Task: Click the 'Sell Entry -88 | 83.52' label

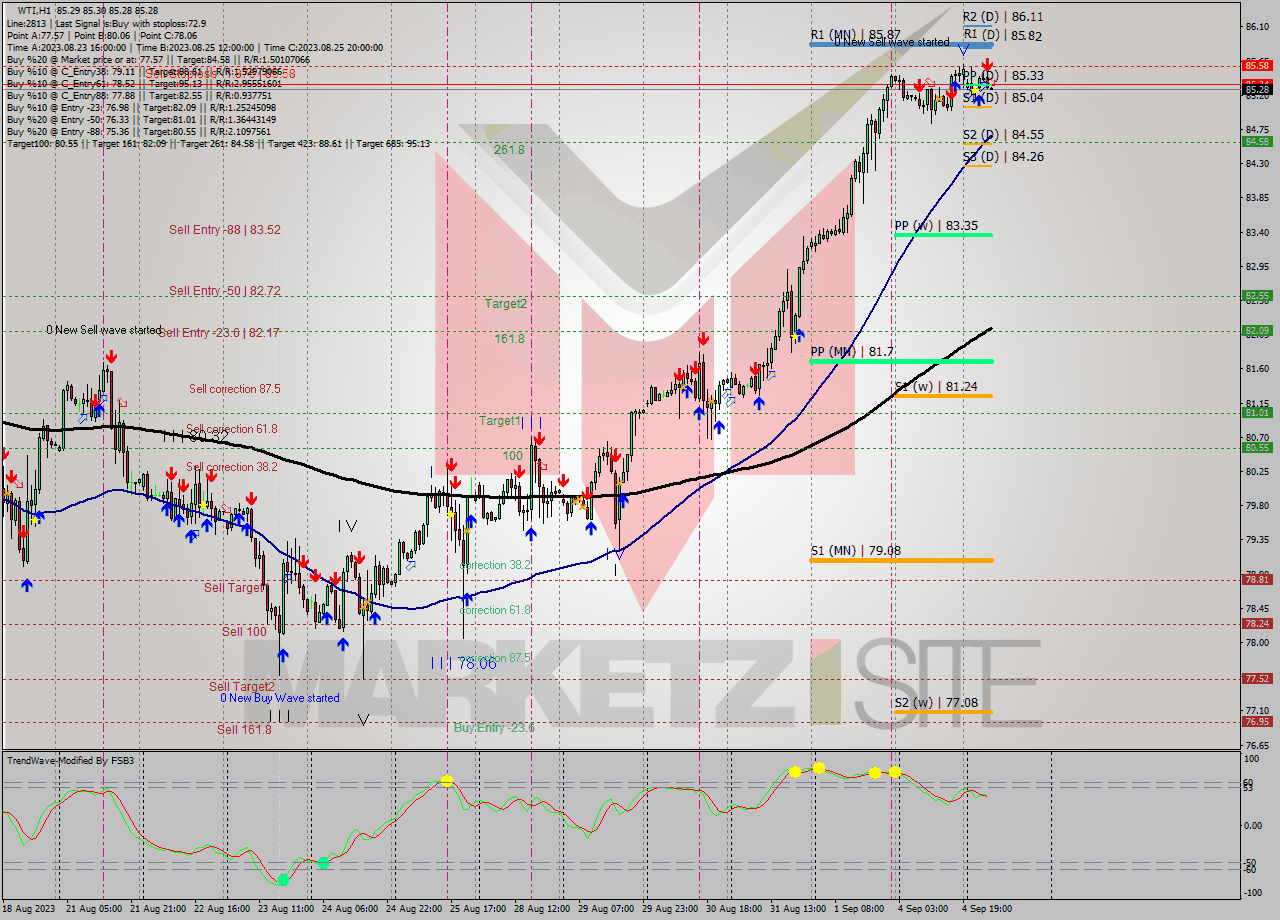Action: tap(225, 230)
